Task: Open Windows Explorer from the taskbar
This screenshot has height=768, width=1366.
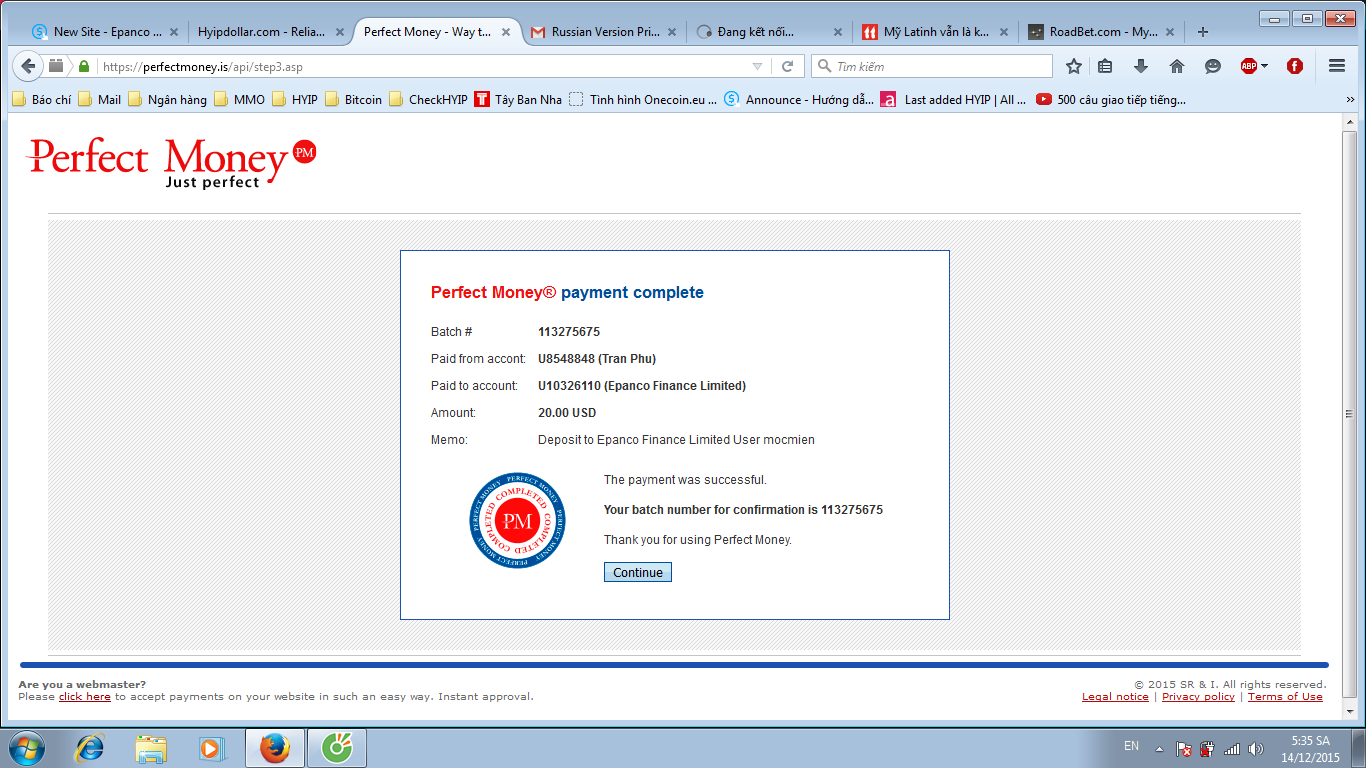Action: 151,748
